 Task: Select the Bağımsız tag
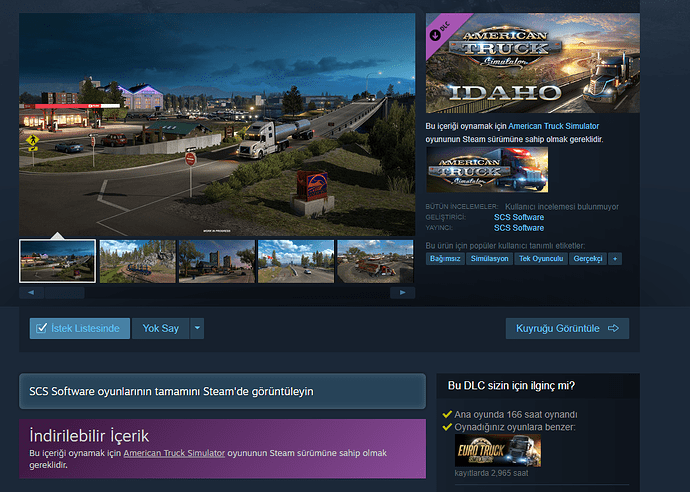point(445,259)
